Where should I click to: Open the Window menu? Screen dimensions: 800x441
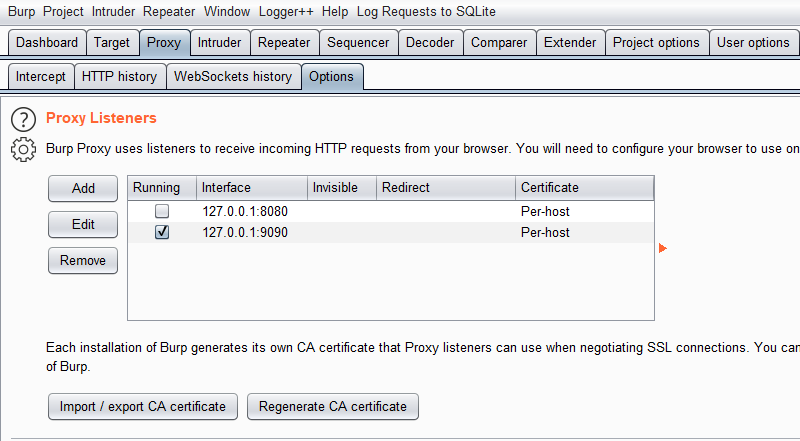click(227, 11)
